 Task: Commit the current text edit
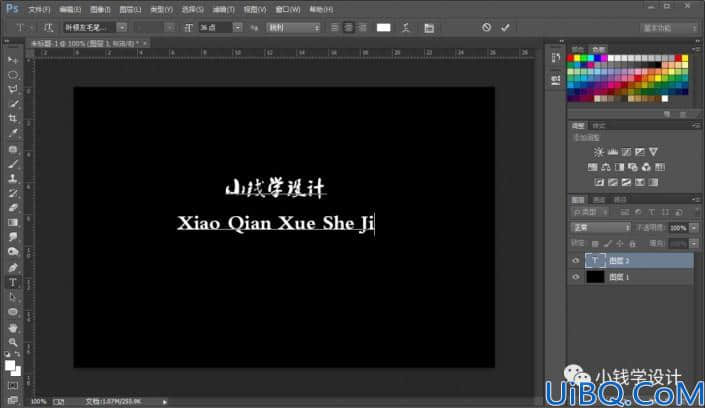coord(505,27)
